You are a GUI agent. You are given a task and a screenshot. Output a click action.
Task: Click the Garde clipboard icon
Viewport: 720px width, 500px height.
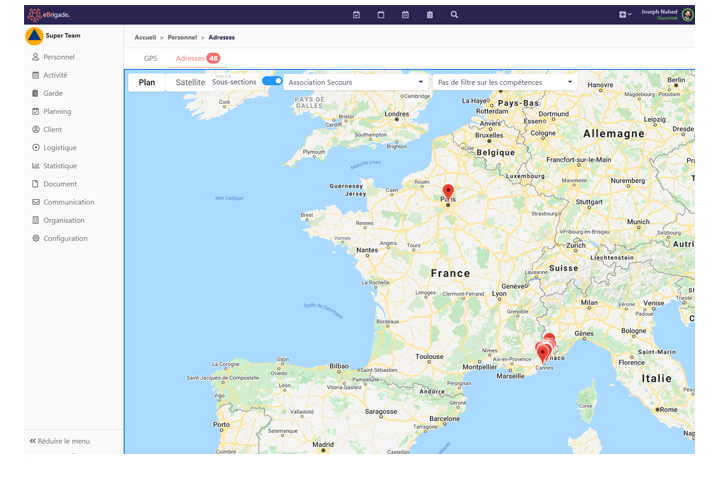point(35,93)
